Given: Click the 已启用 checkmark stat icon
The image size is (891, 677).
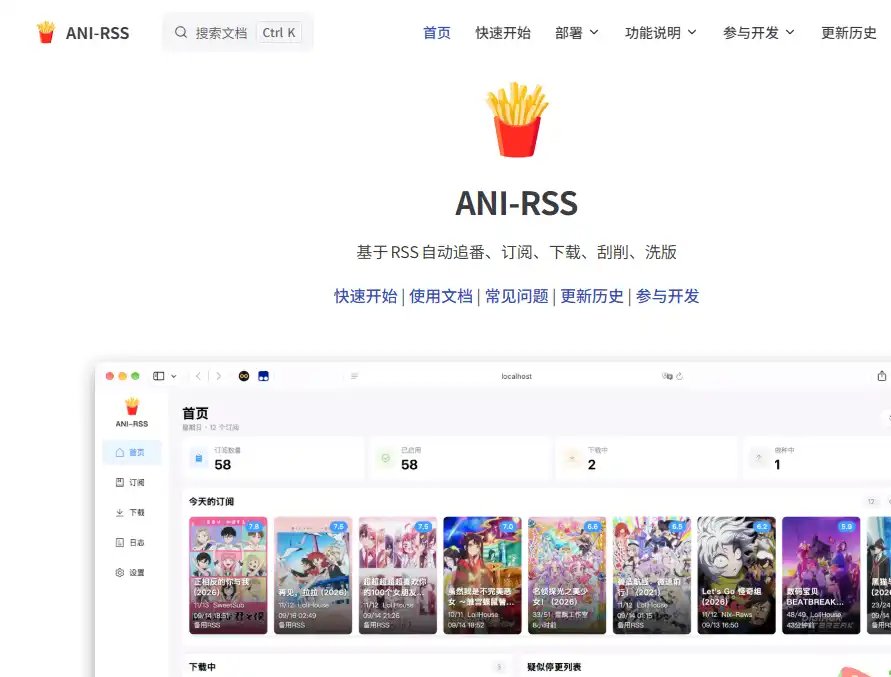Looking at the screenshot, I should 385,458.
